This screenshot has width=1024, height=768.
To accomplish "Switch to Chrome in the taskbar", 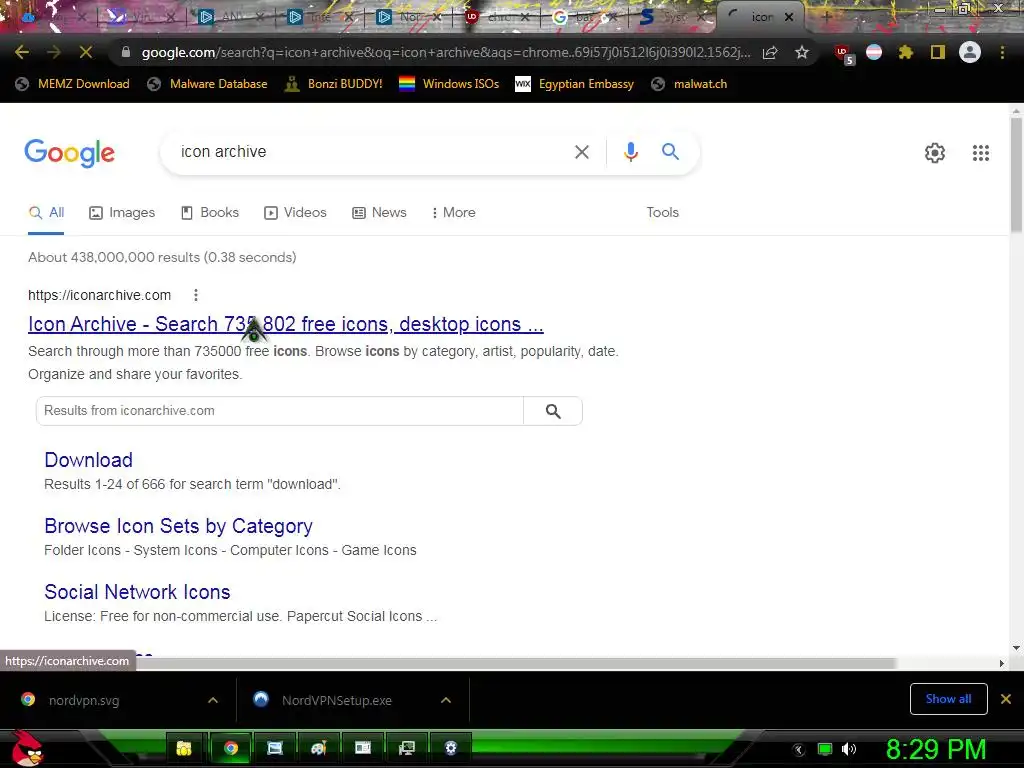I will [x=231, y=748].
